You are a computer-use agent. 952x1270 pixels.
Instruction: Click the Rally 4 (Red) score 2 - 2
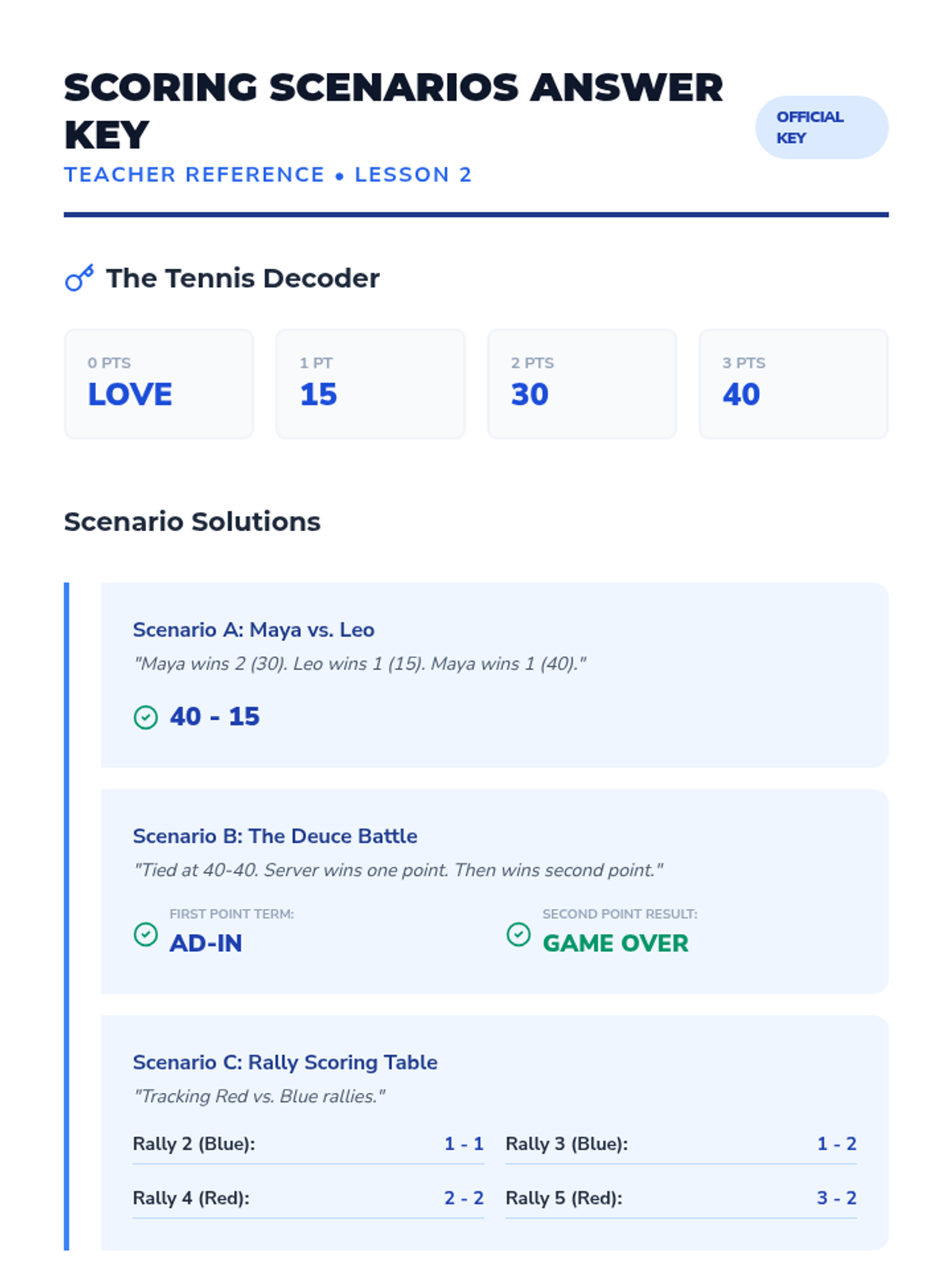[x=463, y=1198]
